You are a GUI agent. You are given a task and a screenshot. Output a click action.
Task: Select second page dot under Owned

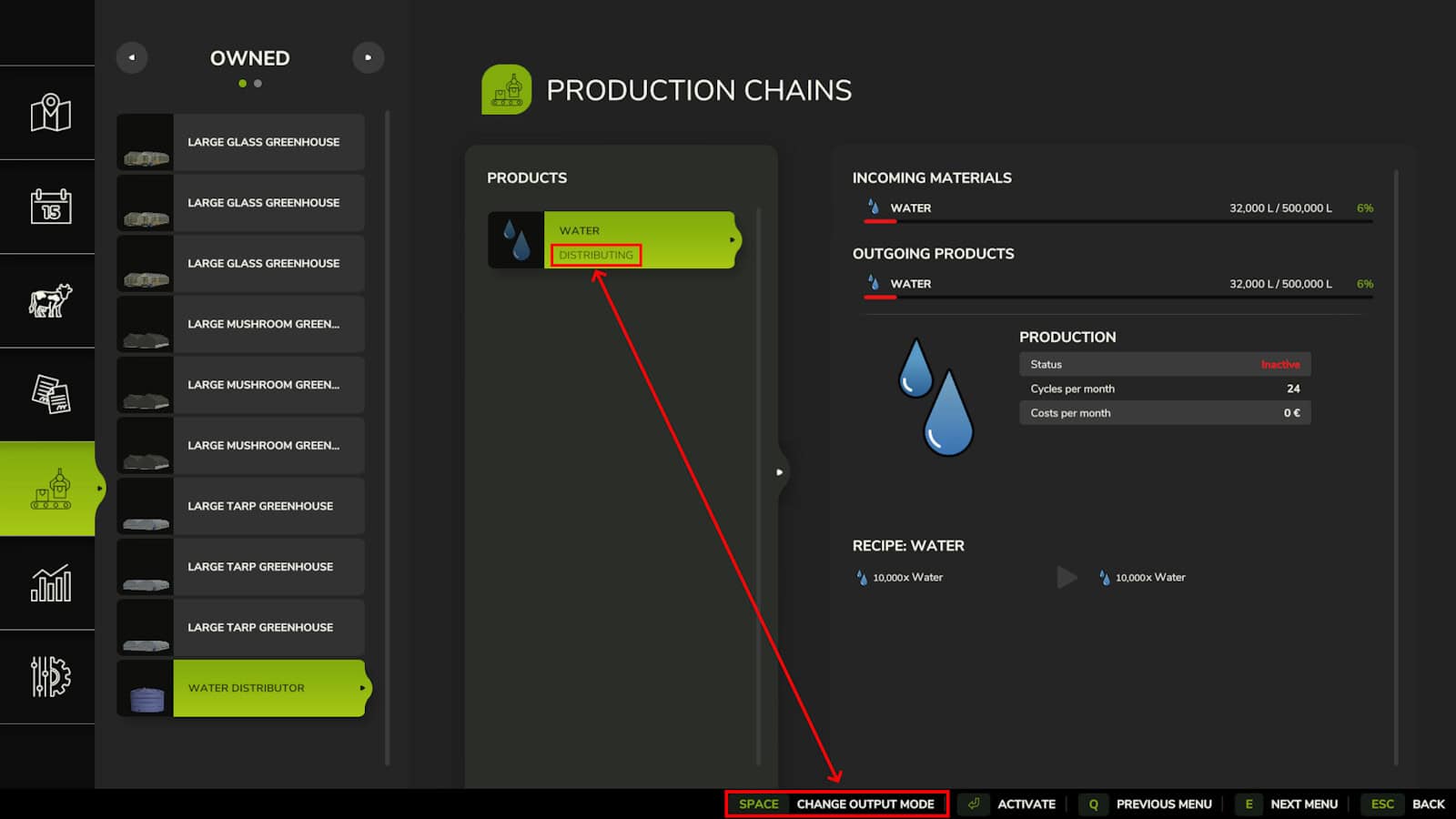pos(258,84)
